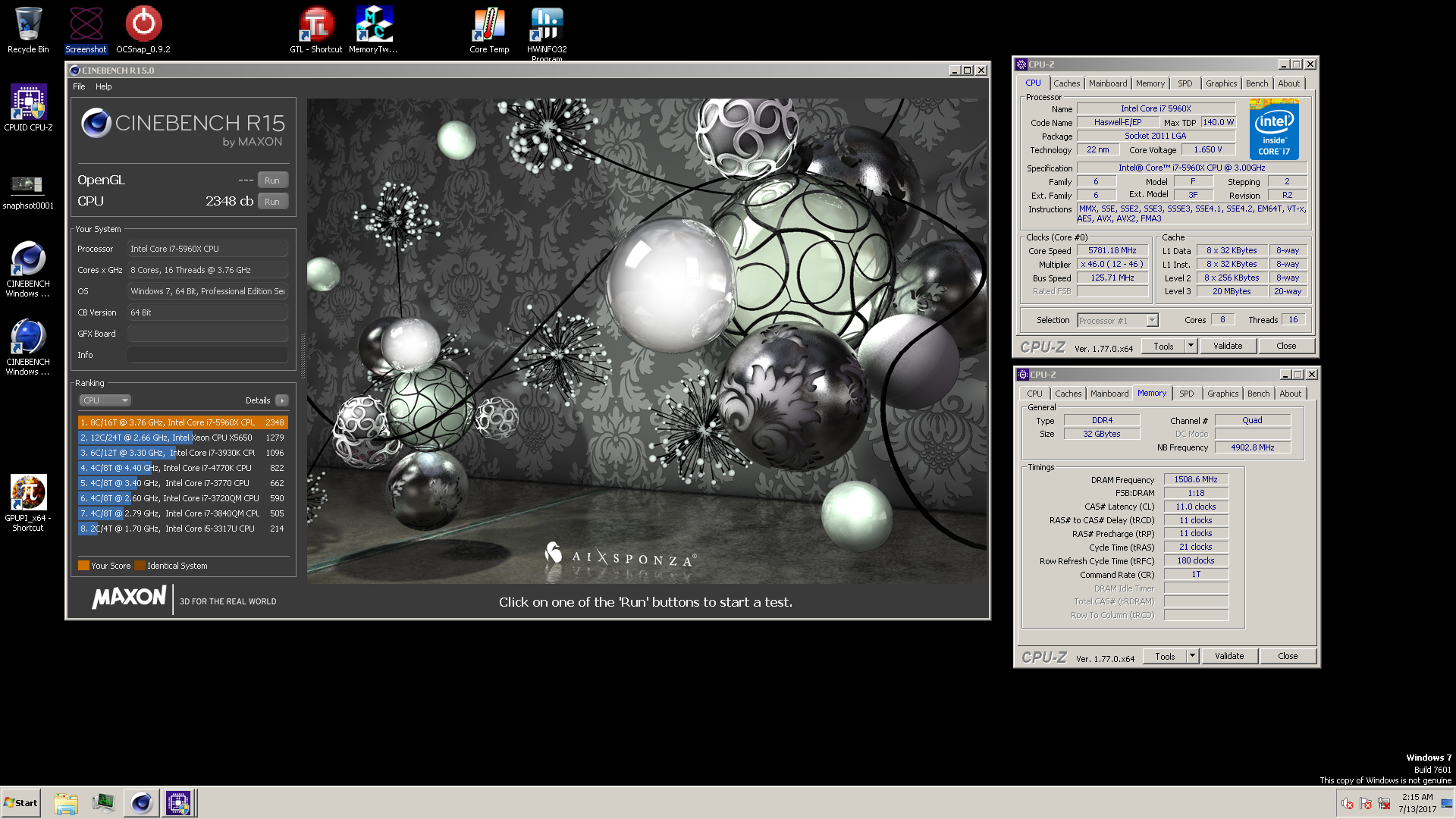Switch to CPU-Z via its taskbar icon
Screen dimensions: 1456x819
click(178, 803)
